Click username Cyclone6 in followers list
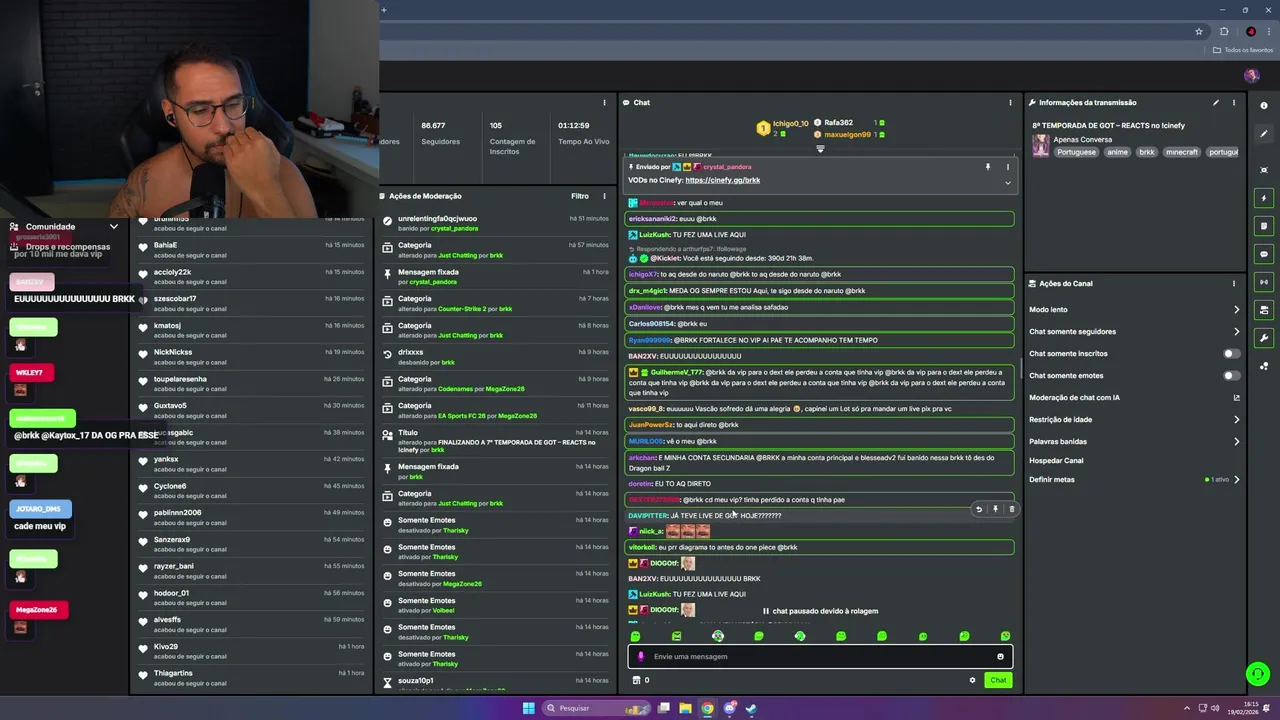 click(170, 486)
